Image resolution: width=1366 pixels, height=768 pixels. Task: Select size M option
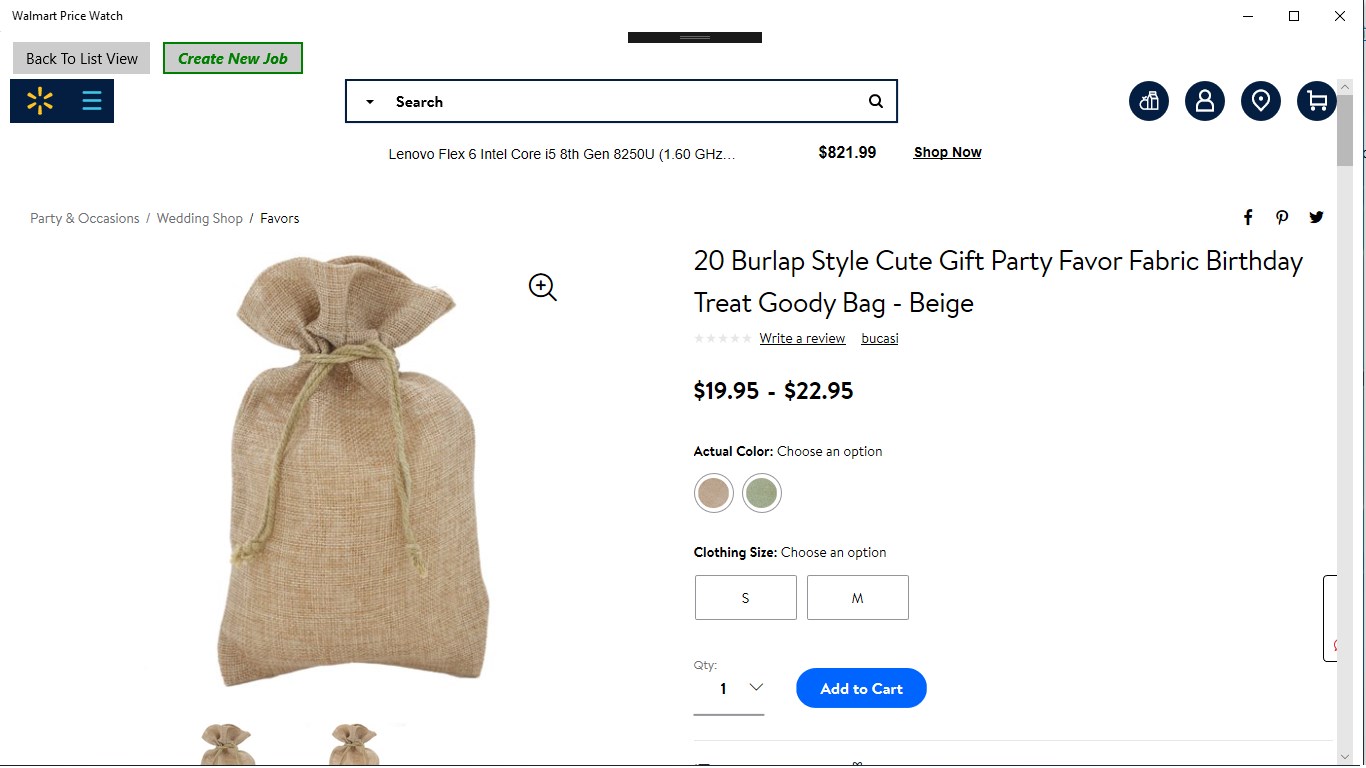[858, 598]
